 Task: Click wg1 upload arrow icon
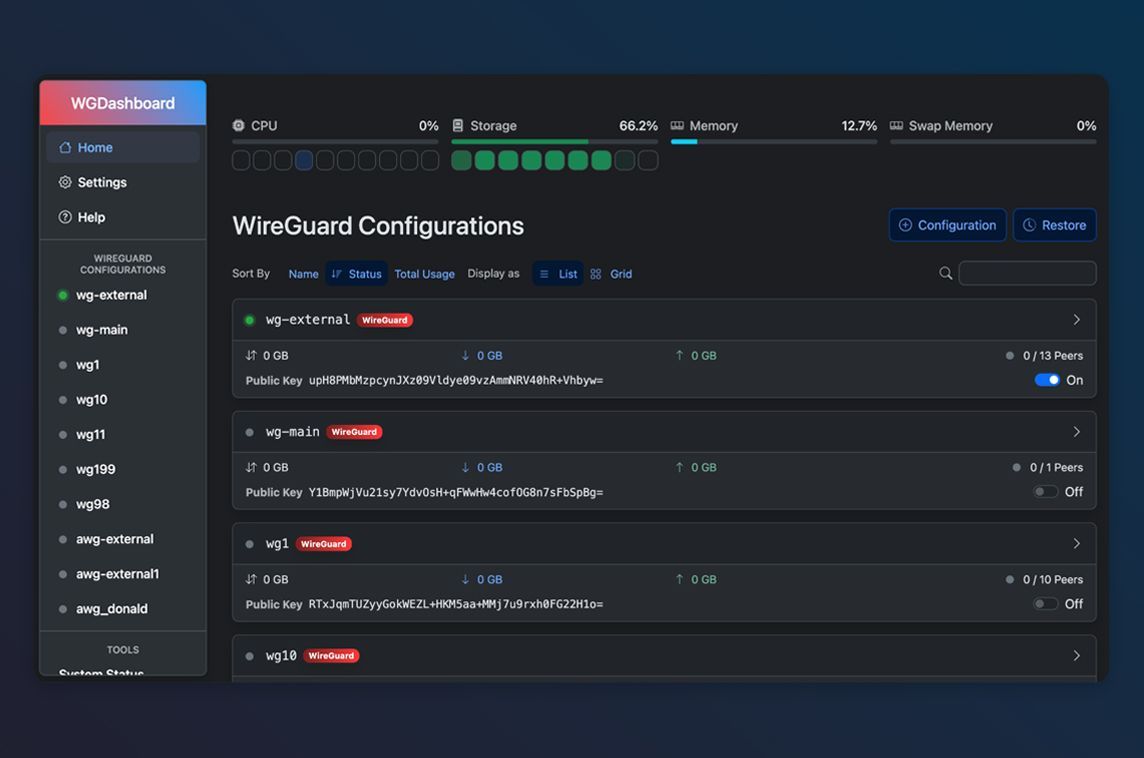pyautogui.click(x=679, y=579)
